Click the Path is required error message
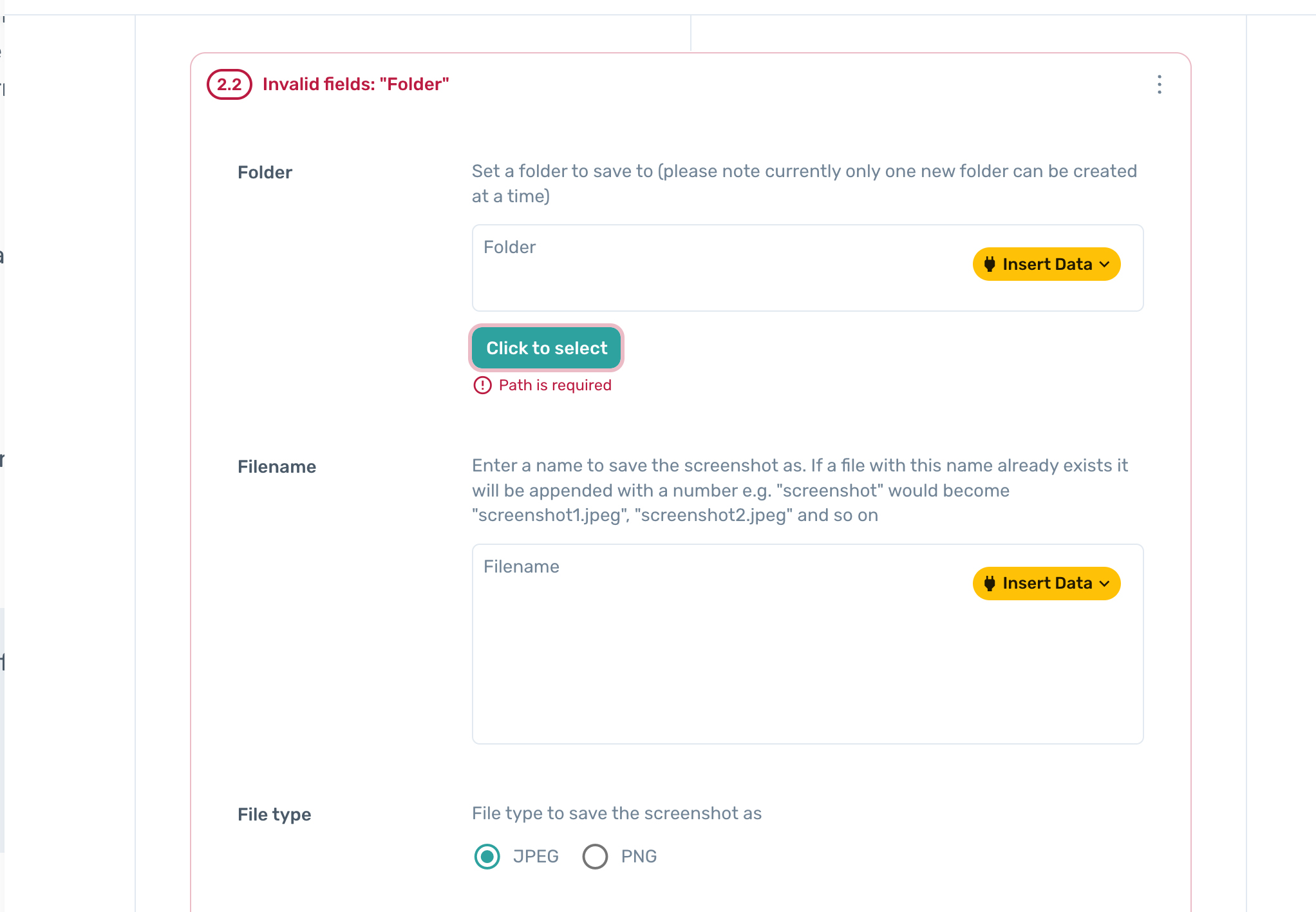Viewport: 1316px width, 912px height. 555,385
